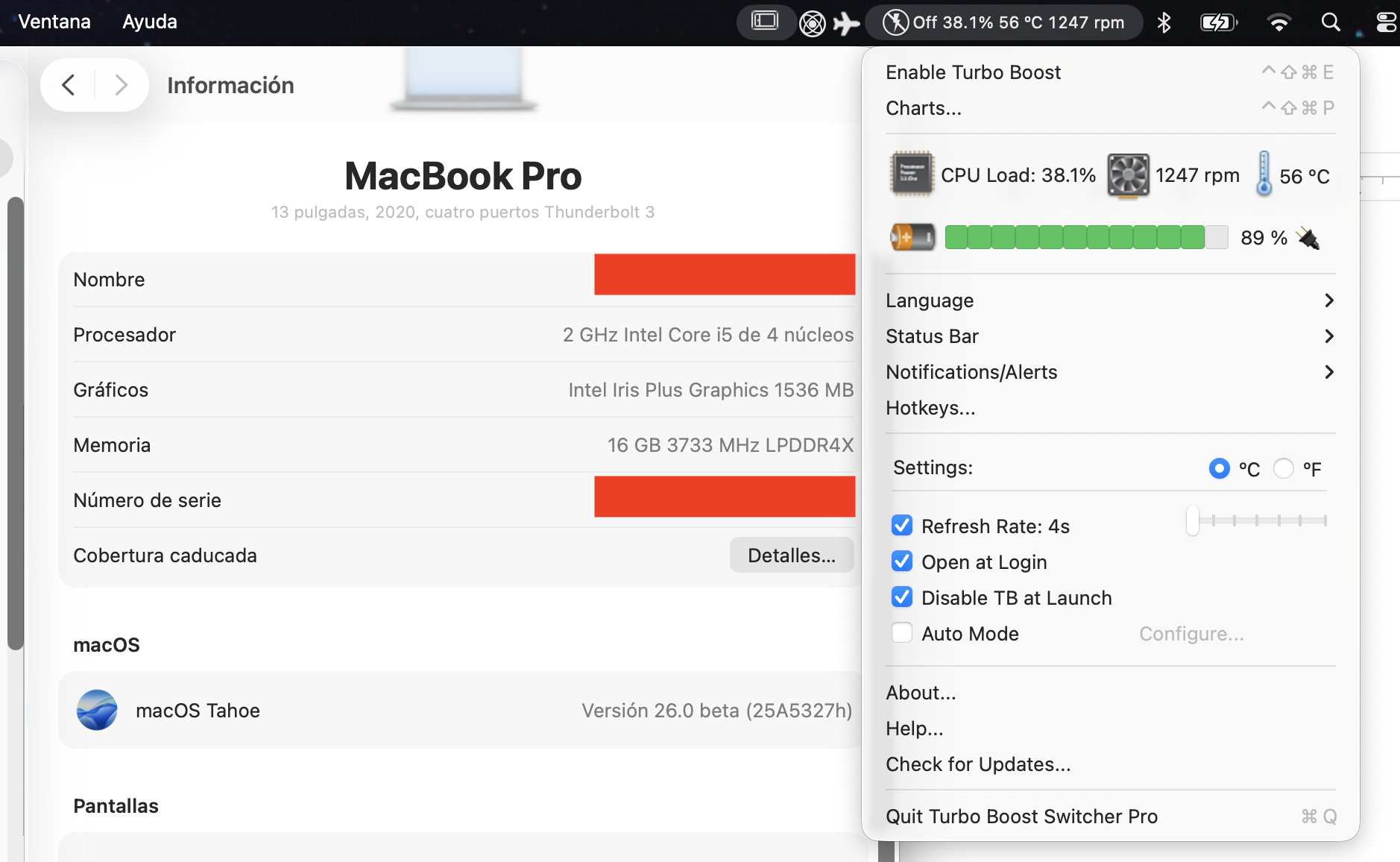Screen dimensions: 1400x862
Task: Quit Turbo Boost Switcher Pro
Action: [x=1110, y=817]
